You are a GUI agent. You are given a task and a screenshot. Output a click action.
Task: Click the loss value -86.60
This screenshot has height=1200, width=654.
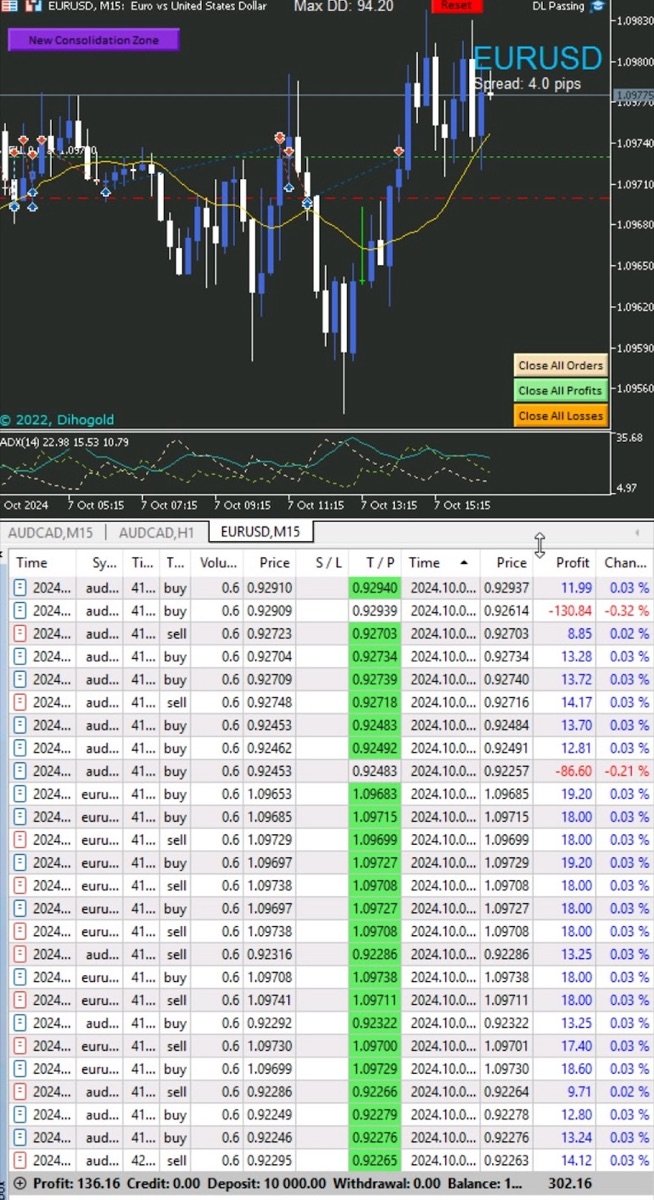[x=574, y=772]
